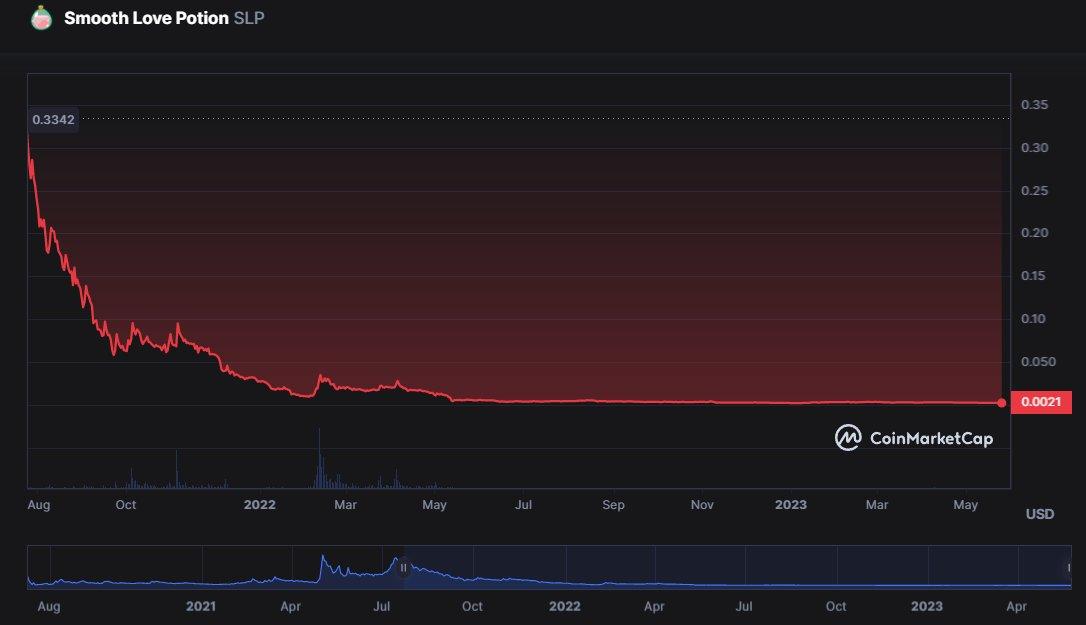Click the 0.35 value on price axis

click(x=1034, y=105)
